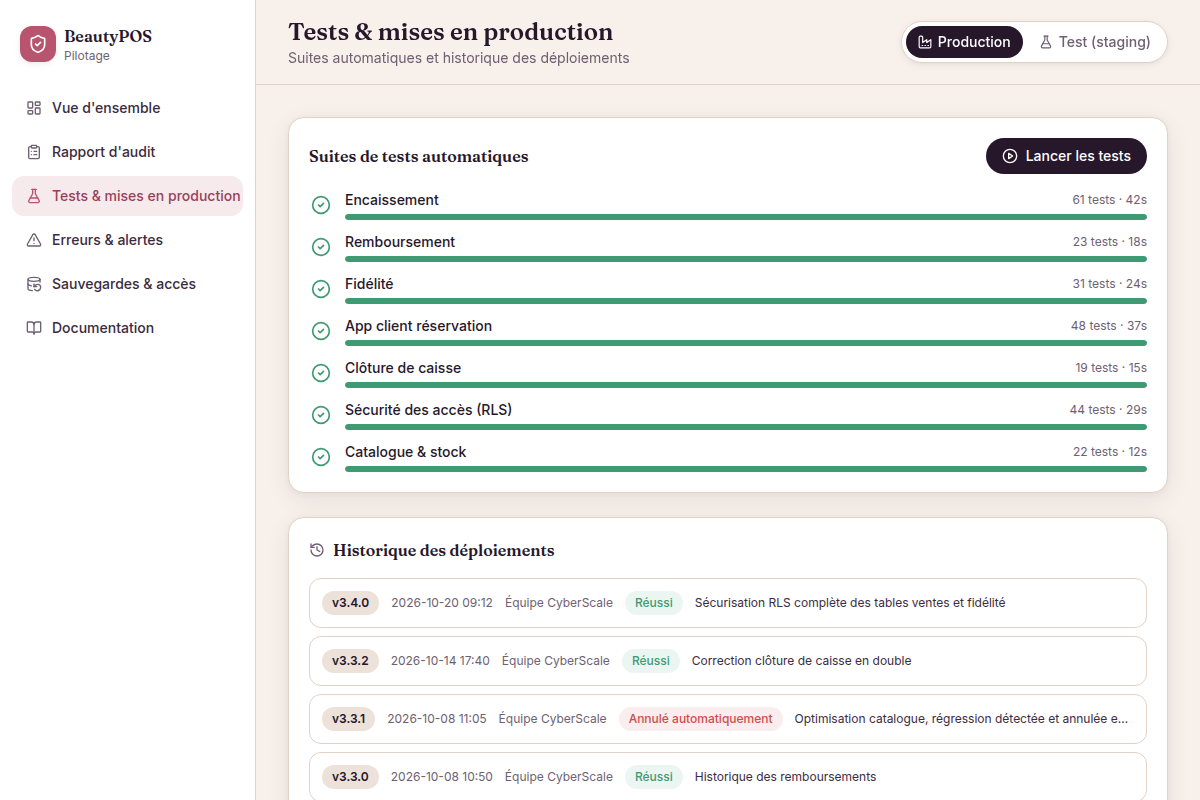Image resolution: width=1200 pixels, height=800 pixels.
Task: Click the BeautyPOS shield logo icon
Action: [38, 44]
